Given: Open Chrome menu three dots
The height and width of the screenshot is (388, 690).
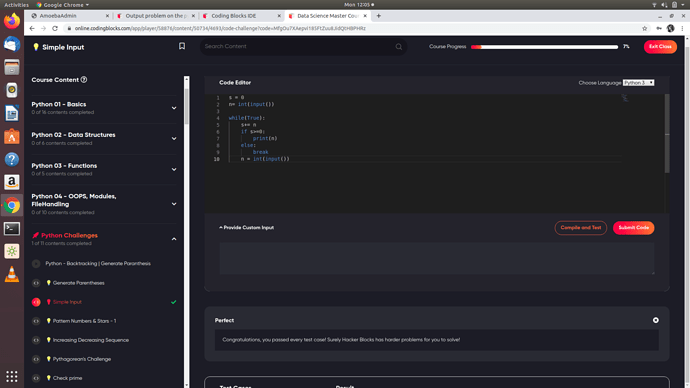Looking at the screenshot, I should click(683, 28).
